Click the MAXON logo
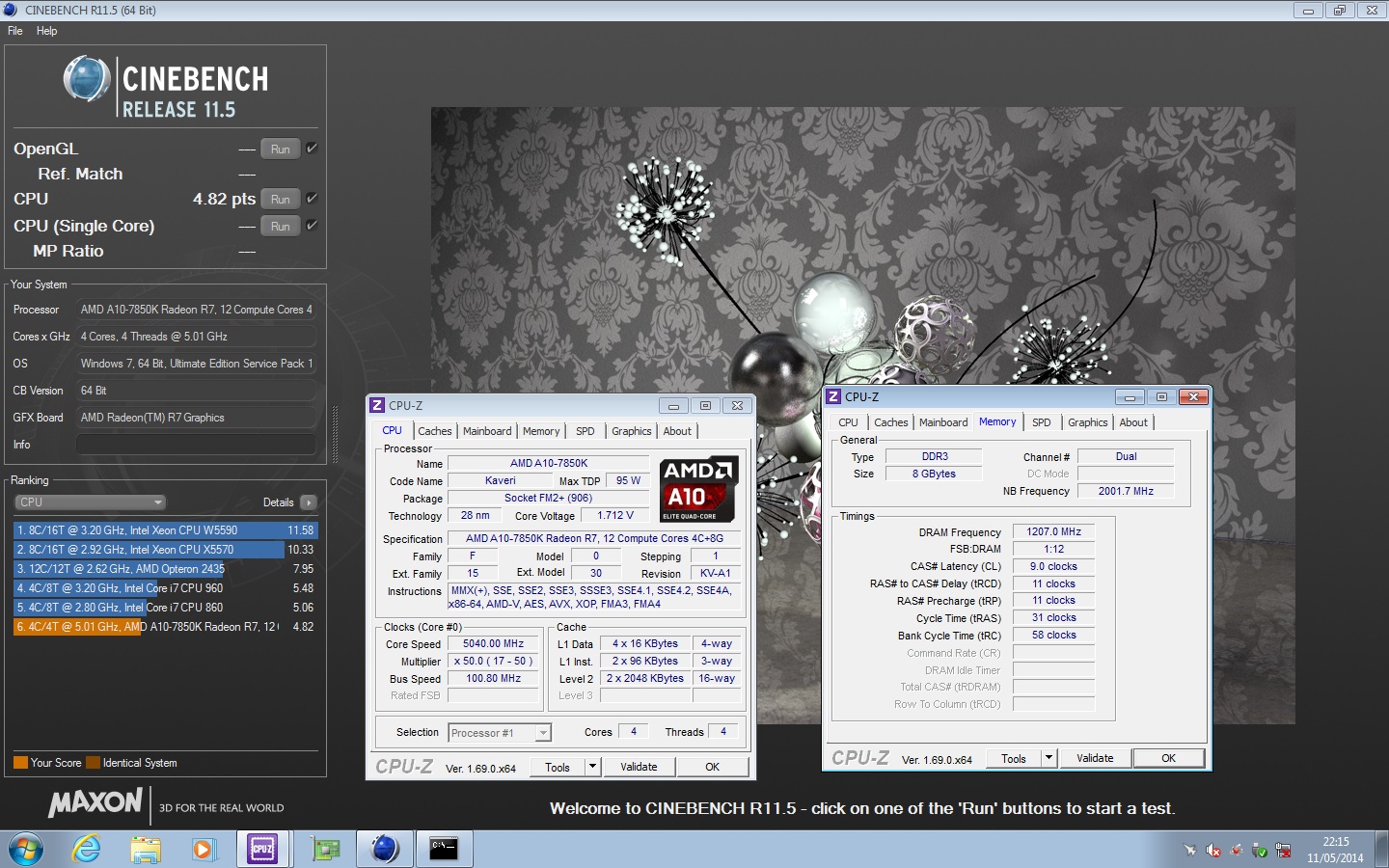1389x868 pixels. 95,802
